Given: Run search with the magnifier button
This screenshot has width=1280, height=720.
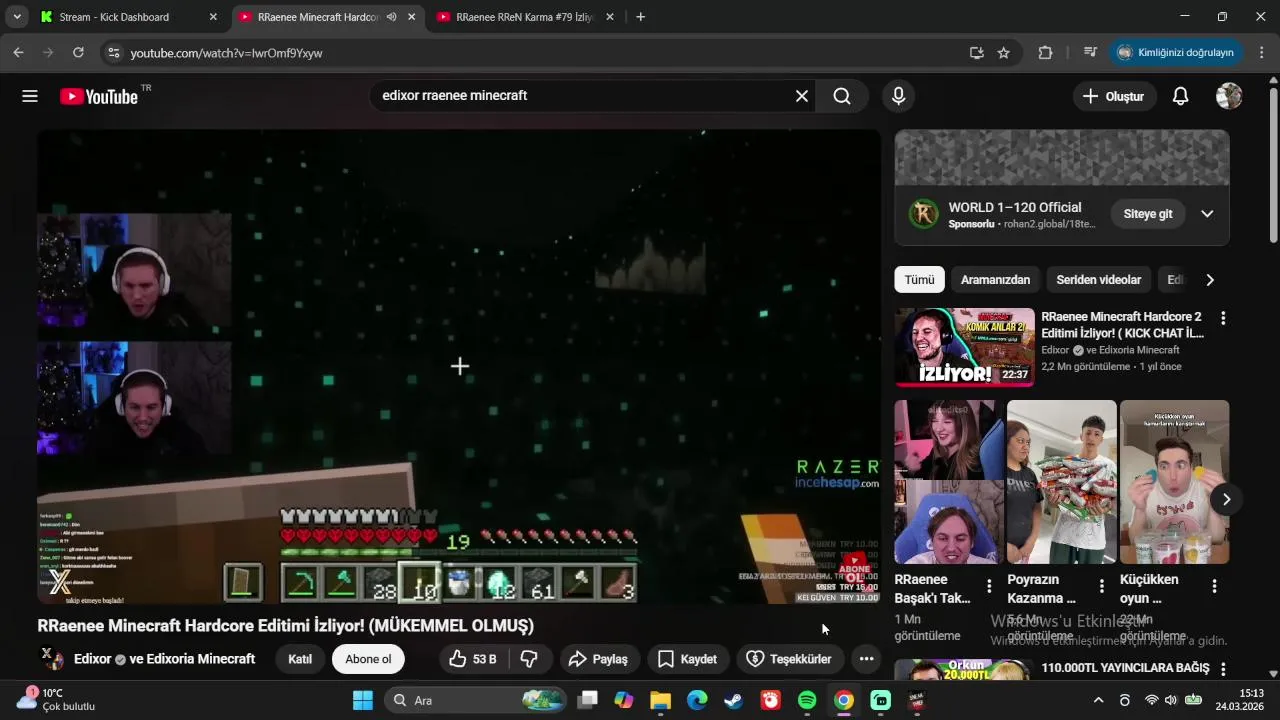Looking at the screenshot, I should point(842,96).
